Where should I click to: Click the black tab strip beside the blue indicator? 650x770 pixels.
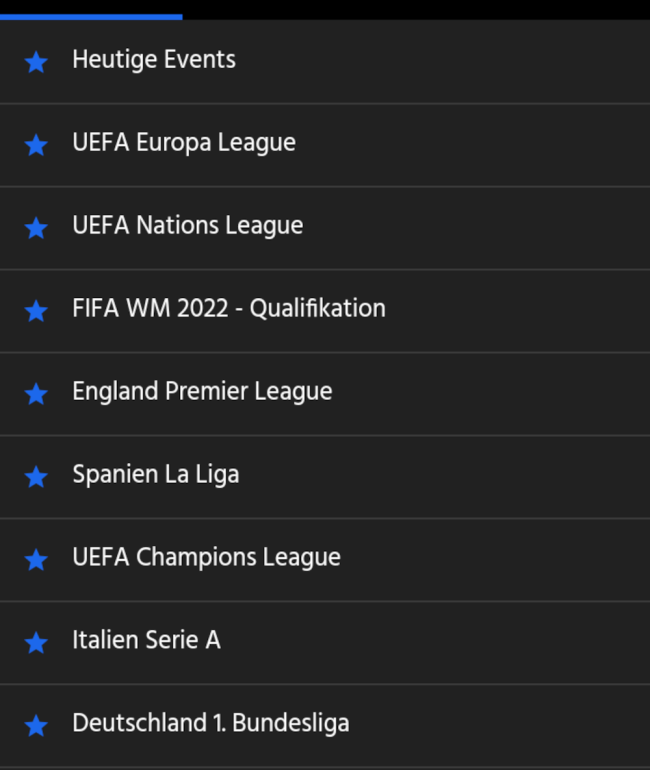click(x=415, y=9)
